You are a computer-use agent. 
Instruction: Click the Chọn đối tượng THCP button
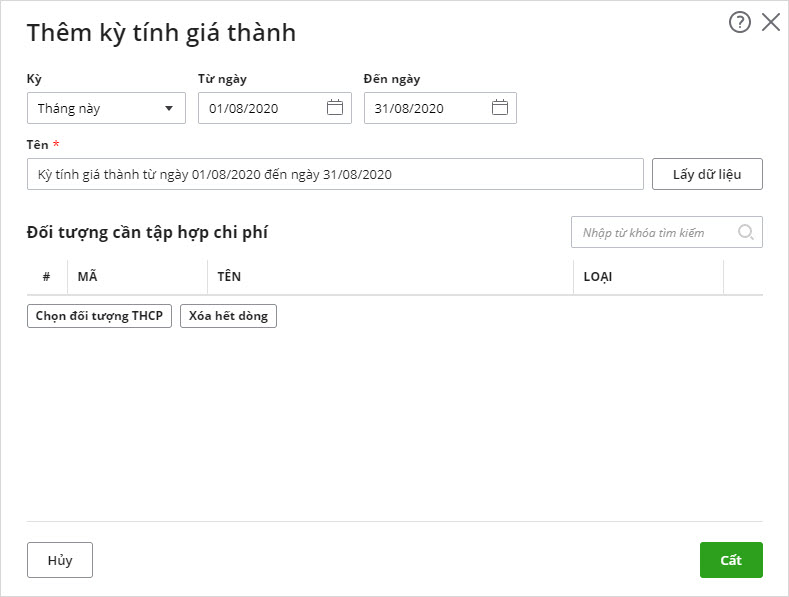(x=99, y=316)
